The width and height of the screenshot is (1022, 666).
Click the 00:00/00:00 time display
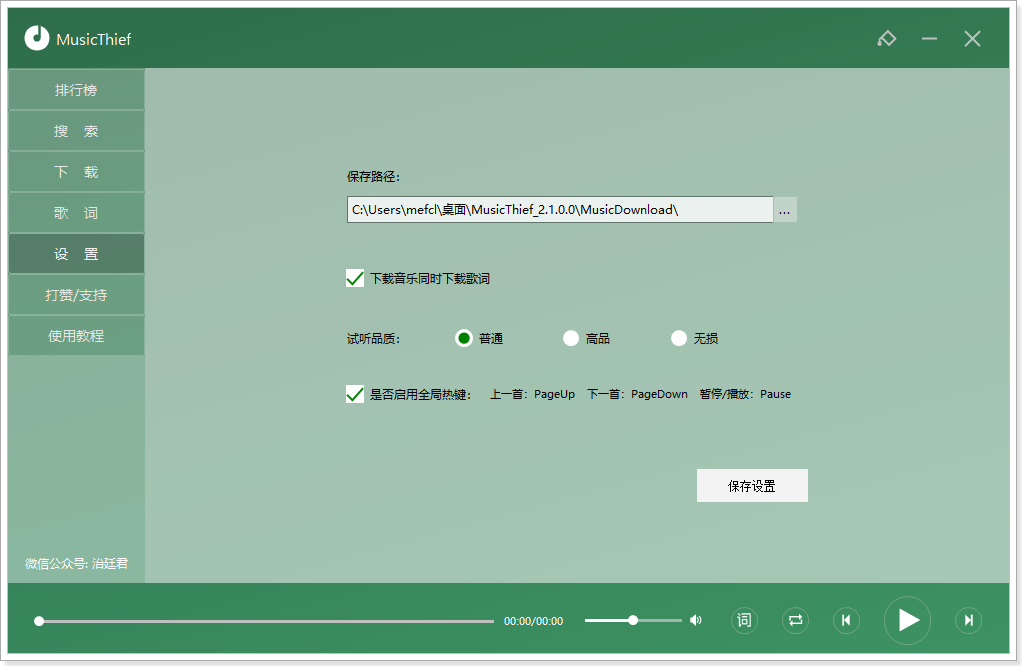533,621
